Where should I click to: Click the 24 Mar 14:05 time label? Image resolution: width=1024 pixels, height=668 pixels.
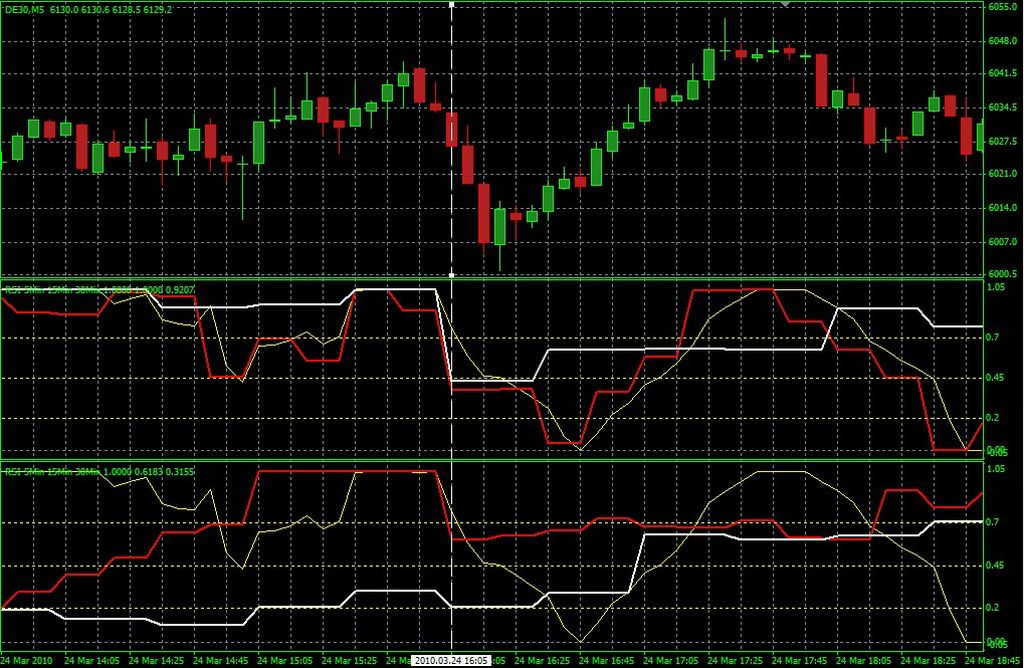click(92, 660)
